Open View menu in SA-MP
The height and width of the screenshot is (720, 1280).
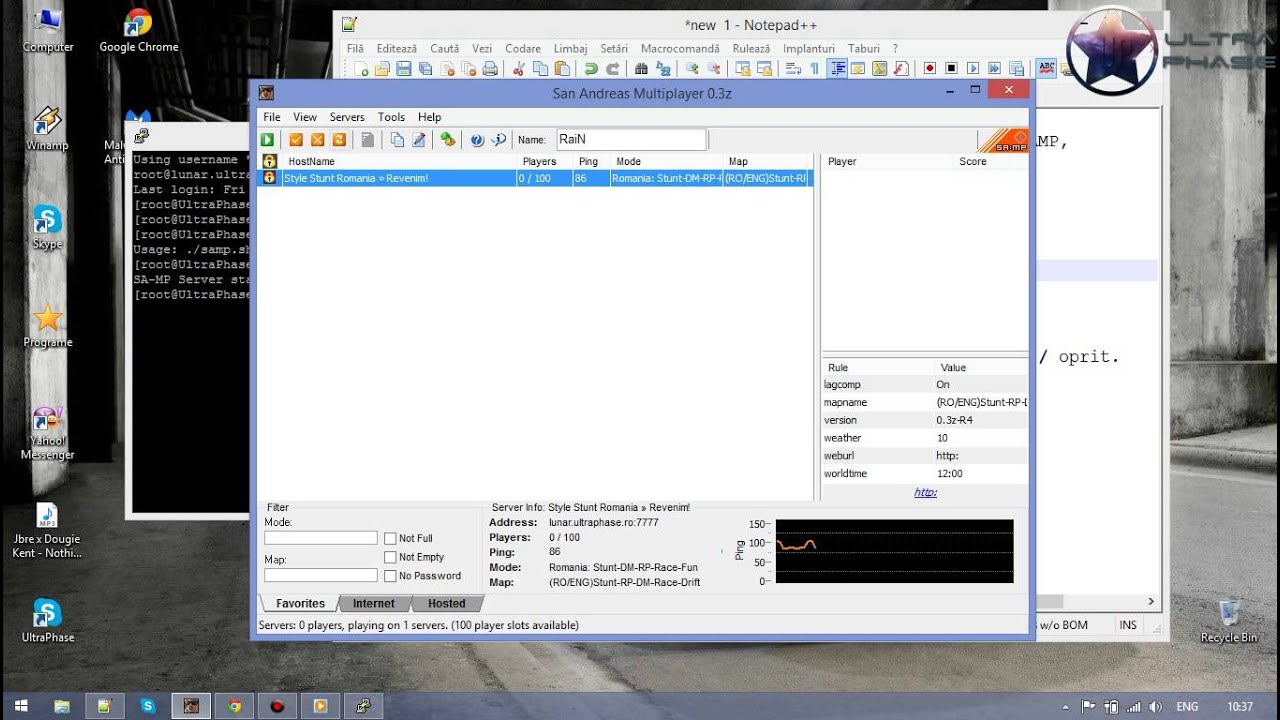tap(305, 117)
